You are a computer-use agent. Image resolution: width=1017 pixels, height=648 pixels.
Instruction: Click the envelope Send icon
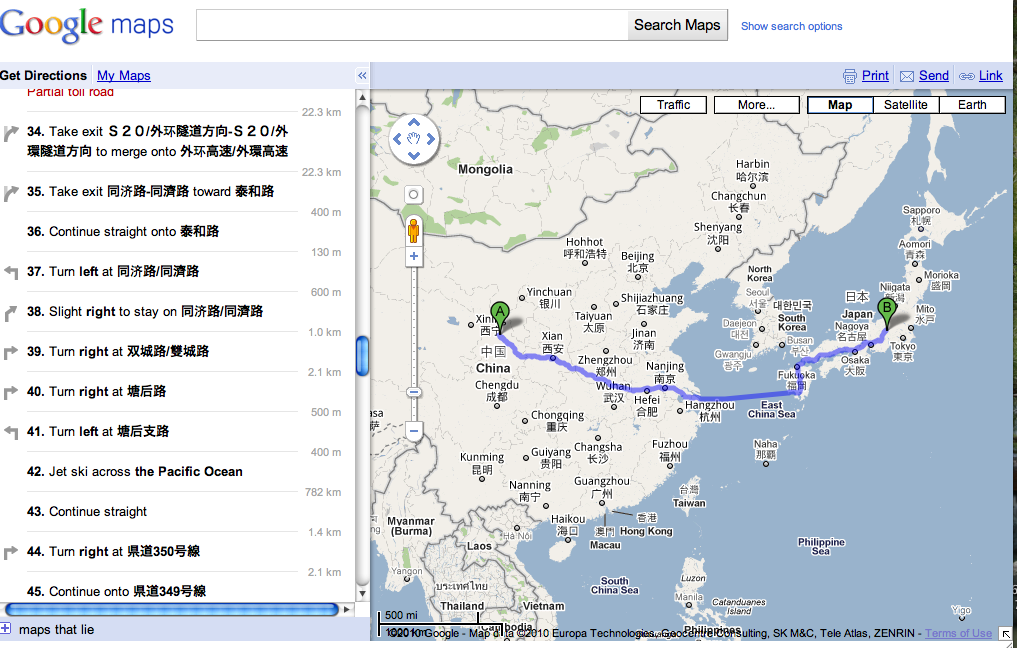(907, 77)
